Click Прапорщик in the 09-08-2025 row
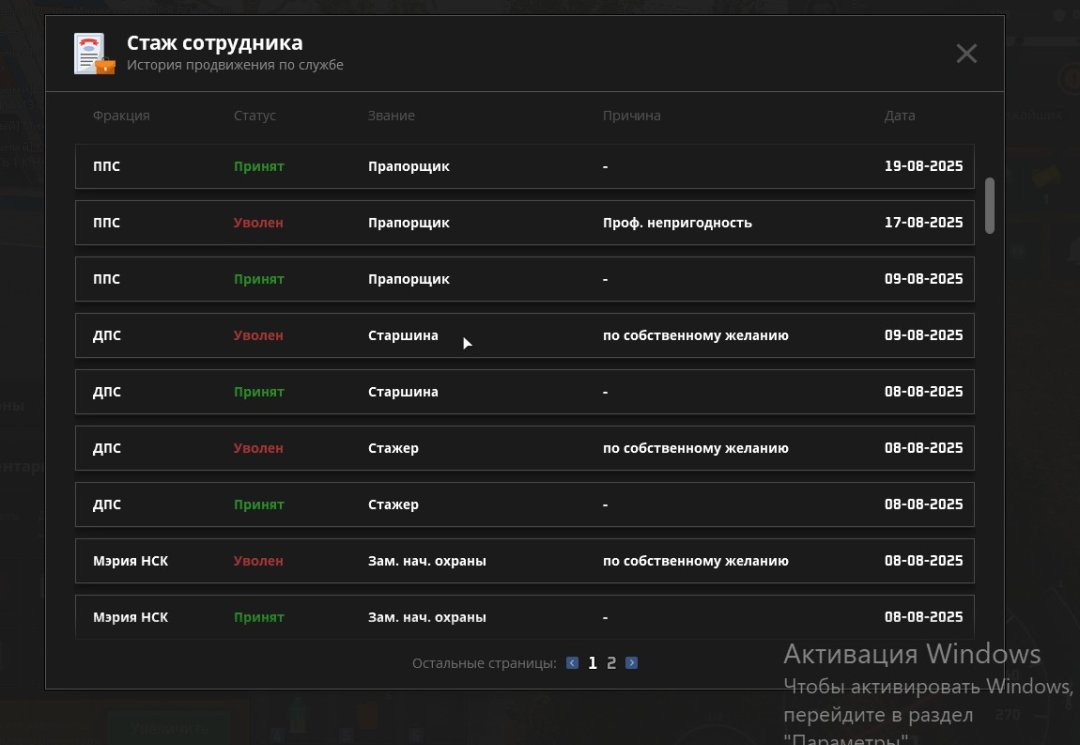This screenshot has height=745, width=1080. (x=408, y=279)
